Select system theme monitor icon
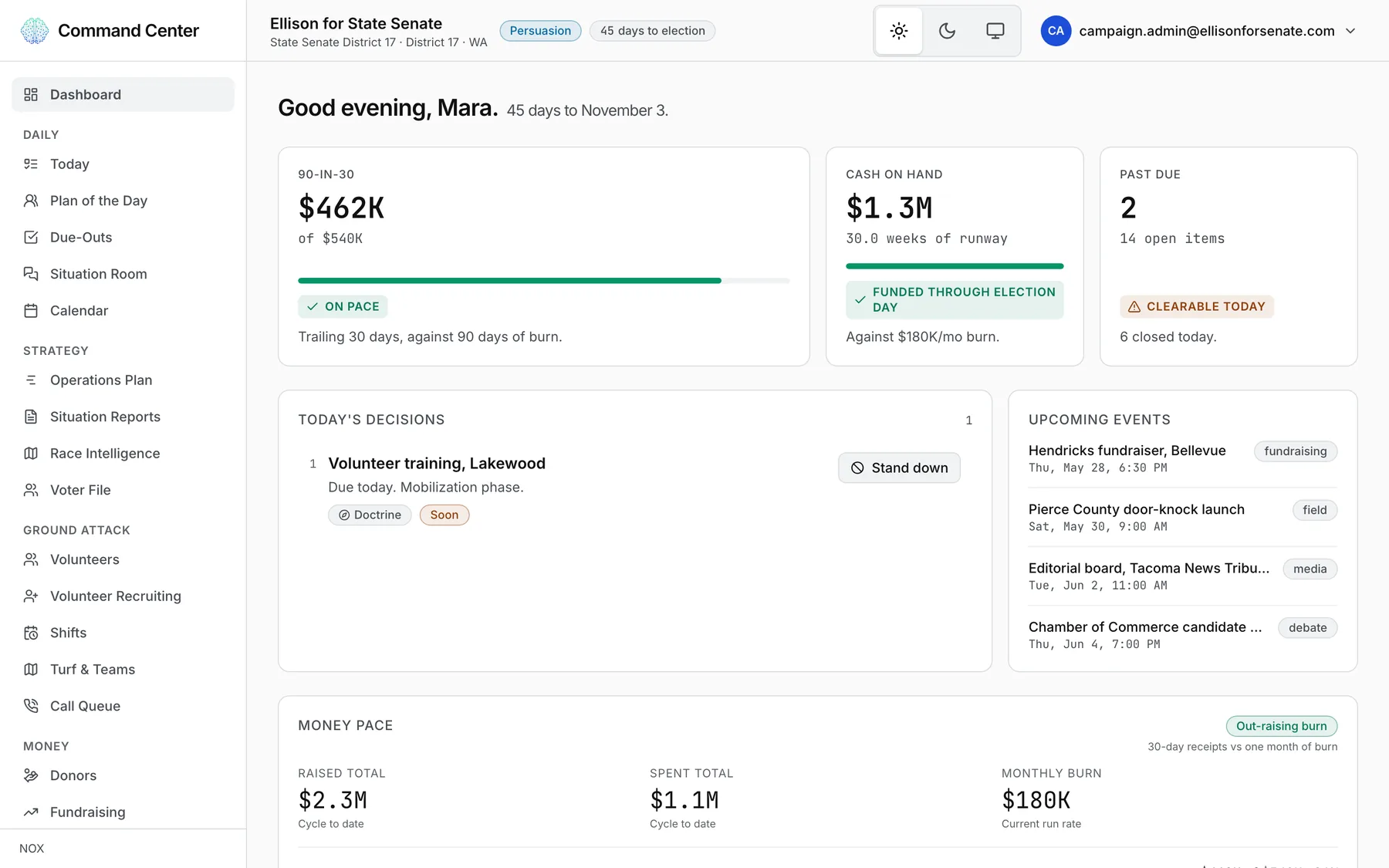The width and height of the screenshot is (1389, 868). point(995,31)
